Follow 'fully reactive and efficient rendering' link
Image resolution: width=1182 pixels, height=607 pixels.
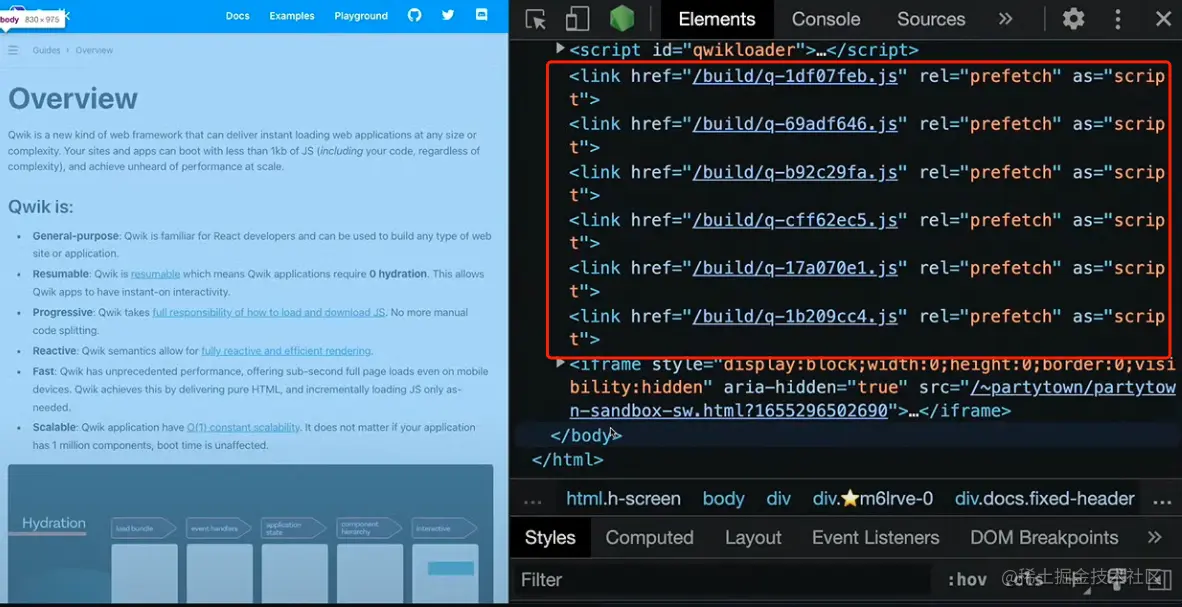pos(286,351)
